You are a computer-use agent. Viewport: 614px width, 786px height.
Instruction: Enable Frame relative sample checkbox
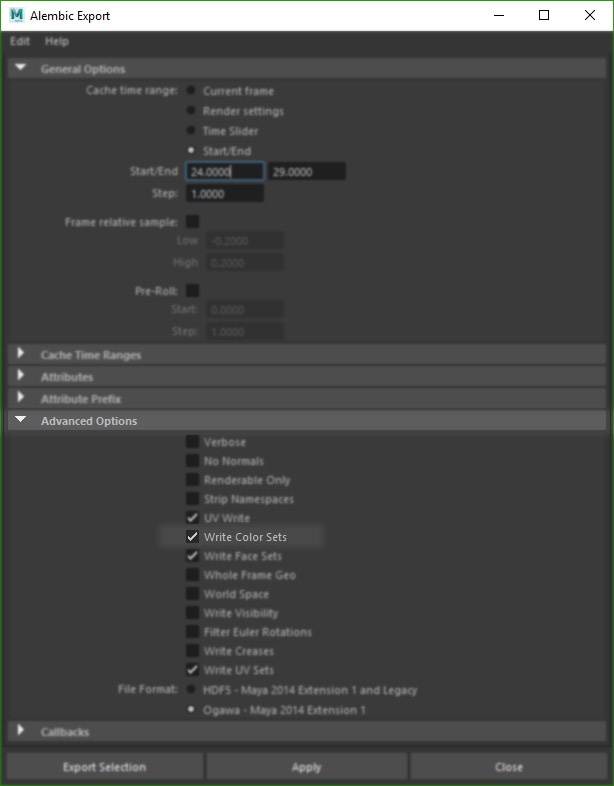point(192,222)
